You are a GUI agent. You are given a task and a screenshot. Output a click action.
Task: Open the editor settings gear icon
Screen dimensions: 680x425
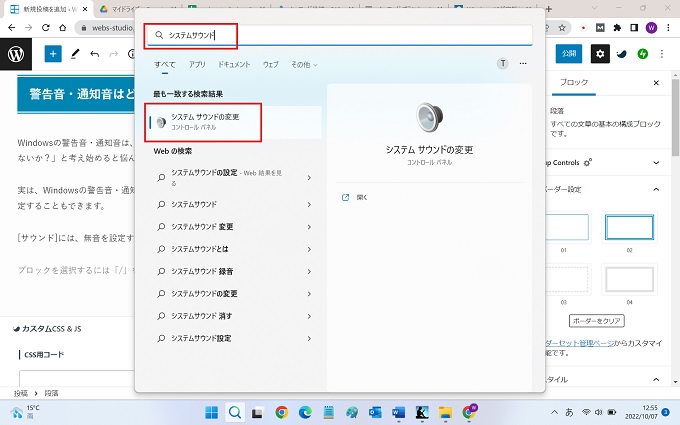(600, 54)
